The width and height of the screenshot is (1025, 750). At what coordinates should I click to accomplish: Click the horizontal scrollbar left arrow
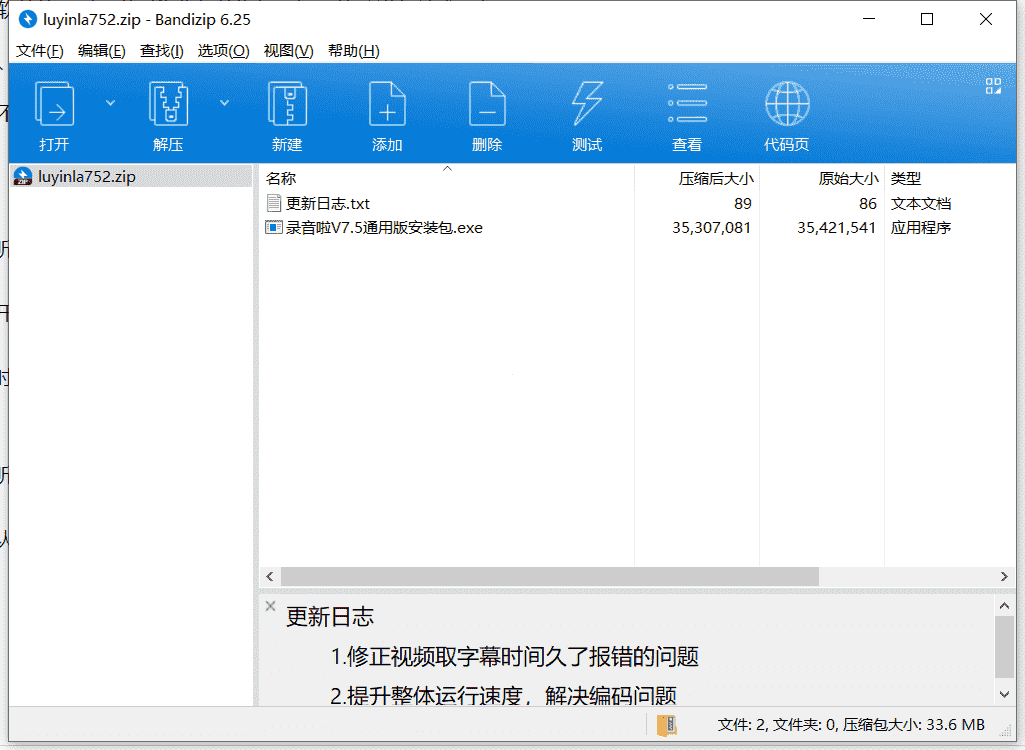(x=270, y=576)
